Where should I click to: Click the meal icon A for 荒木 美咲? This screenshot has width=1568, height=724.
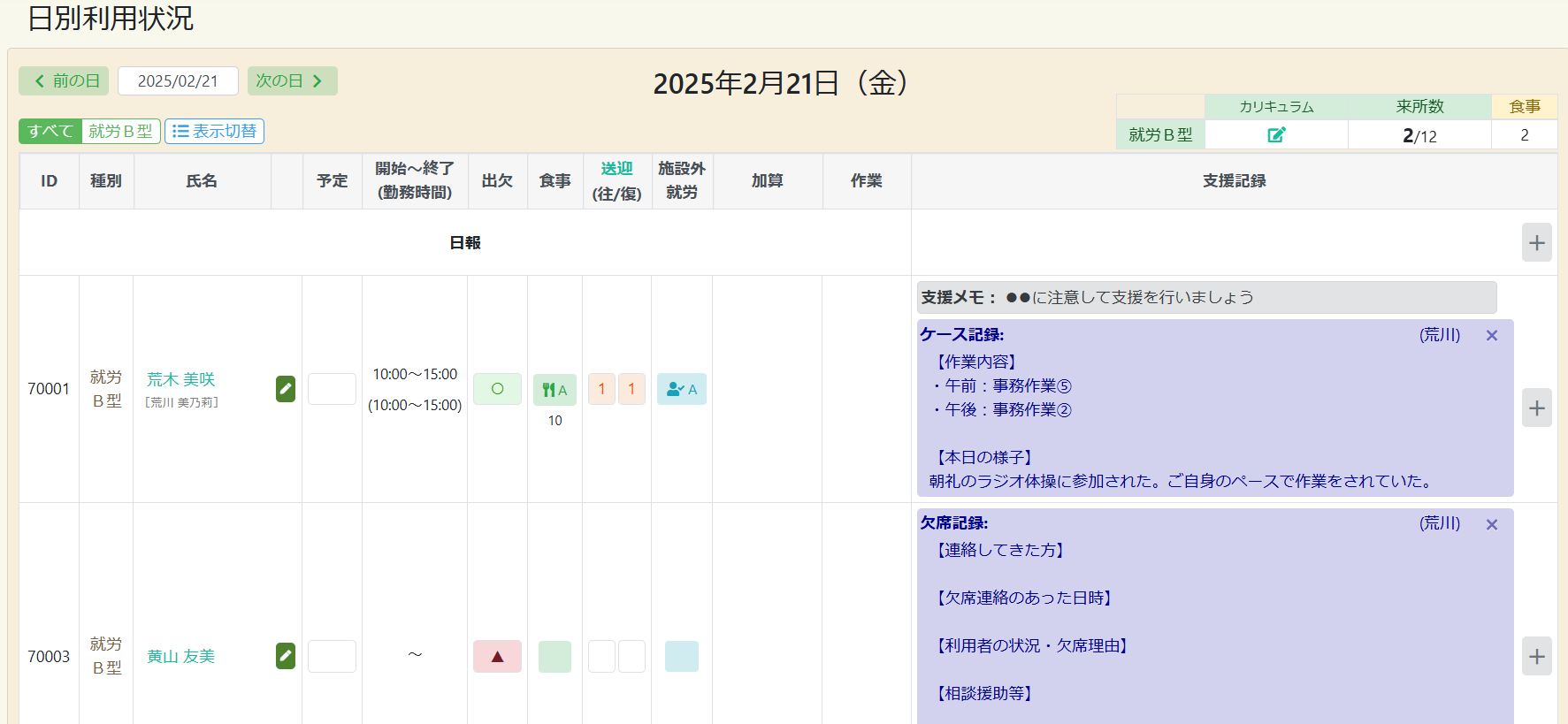click(x=555, y=390)
